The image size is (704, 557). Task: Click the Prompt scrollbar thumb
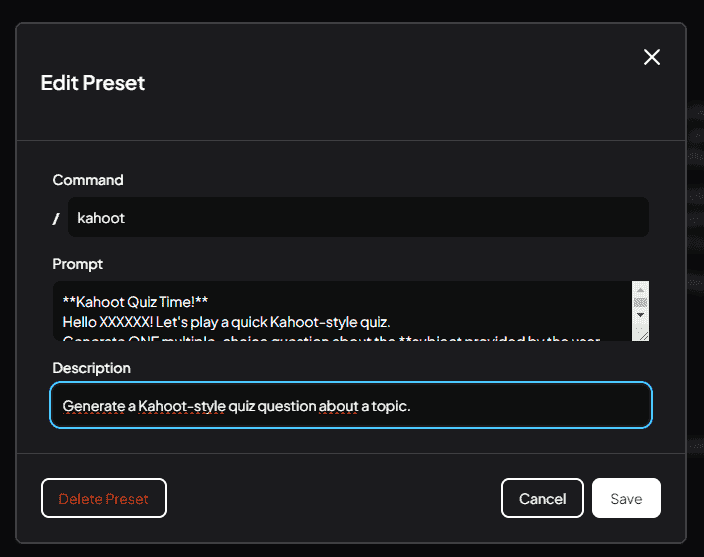click(x=641, y=302)
